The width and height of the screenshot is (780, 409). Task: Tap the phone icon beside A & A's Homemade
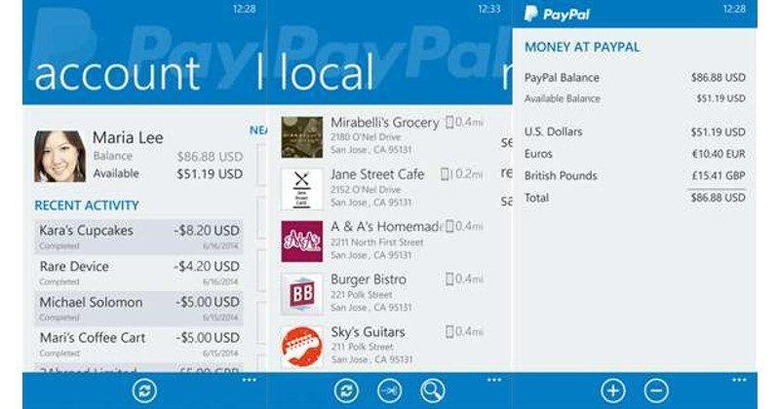(450, 226)
